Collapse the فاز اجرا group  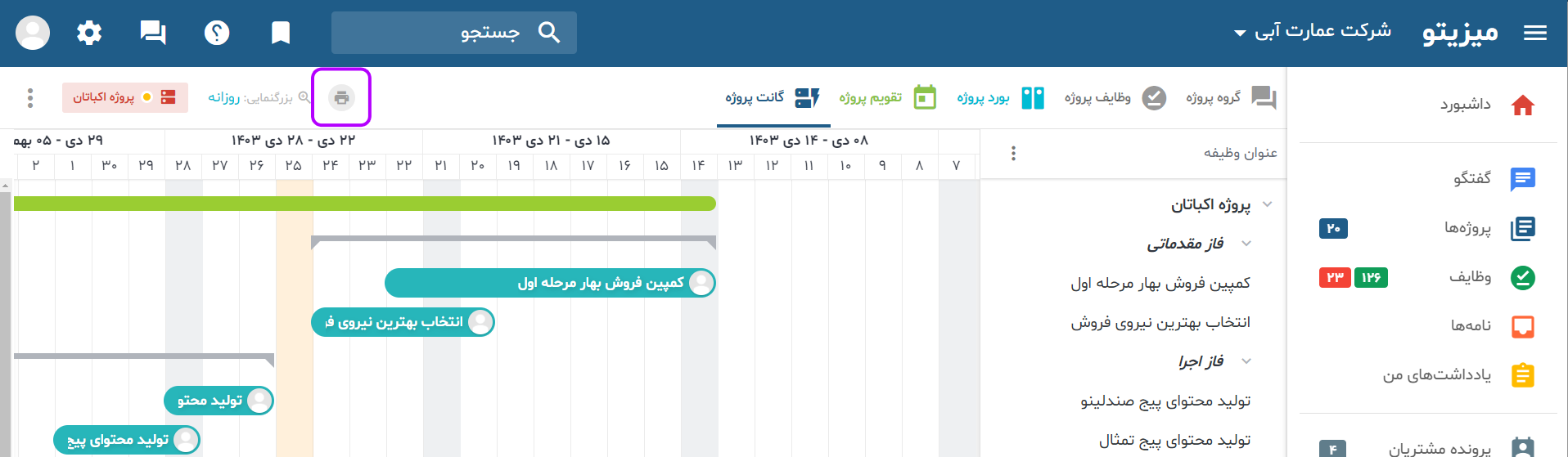[x=1246, y=361]
